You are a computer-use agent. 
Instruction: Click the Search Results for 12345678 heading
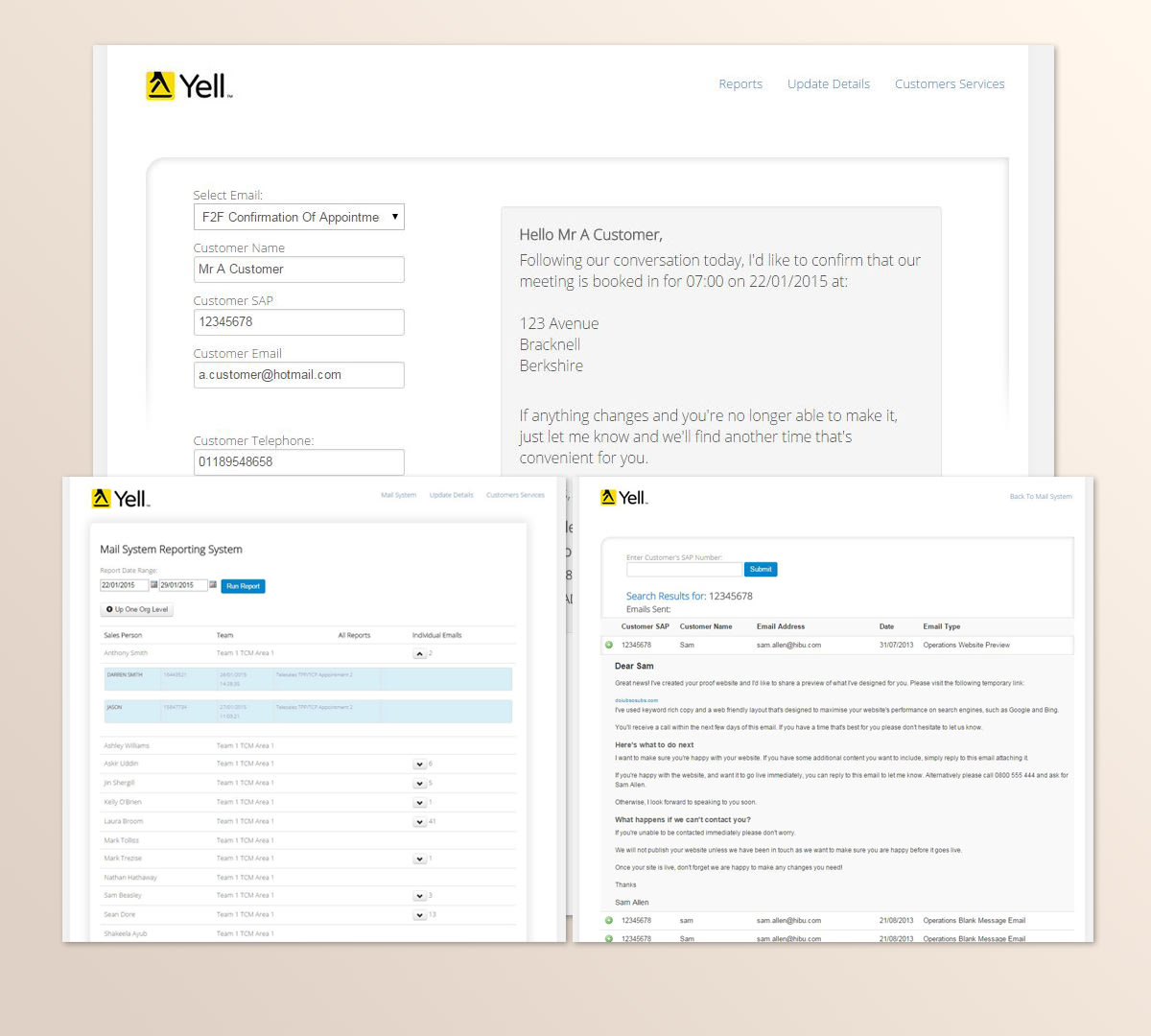point(689,596)
